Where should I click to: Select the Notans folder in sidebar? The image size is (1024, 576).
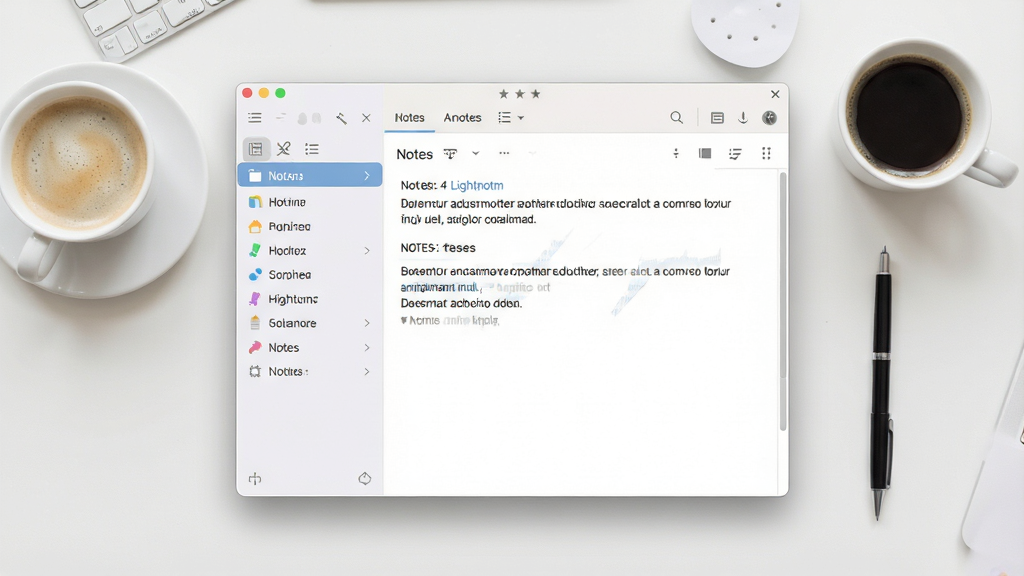pyautogui.click(x=310, y=176)
